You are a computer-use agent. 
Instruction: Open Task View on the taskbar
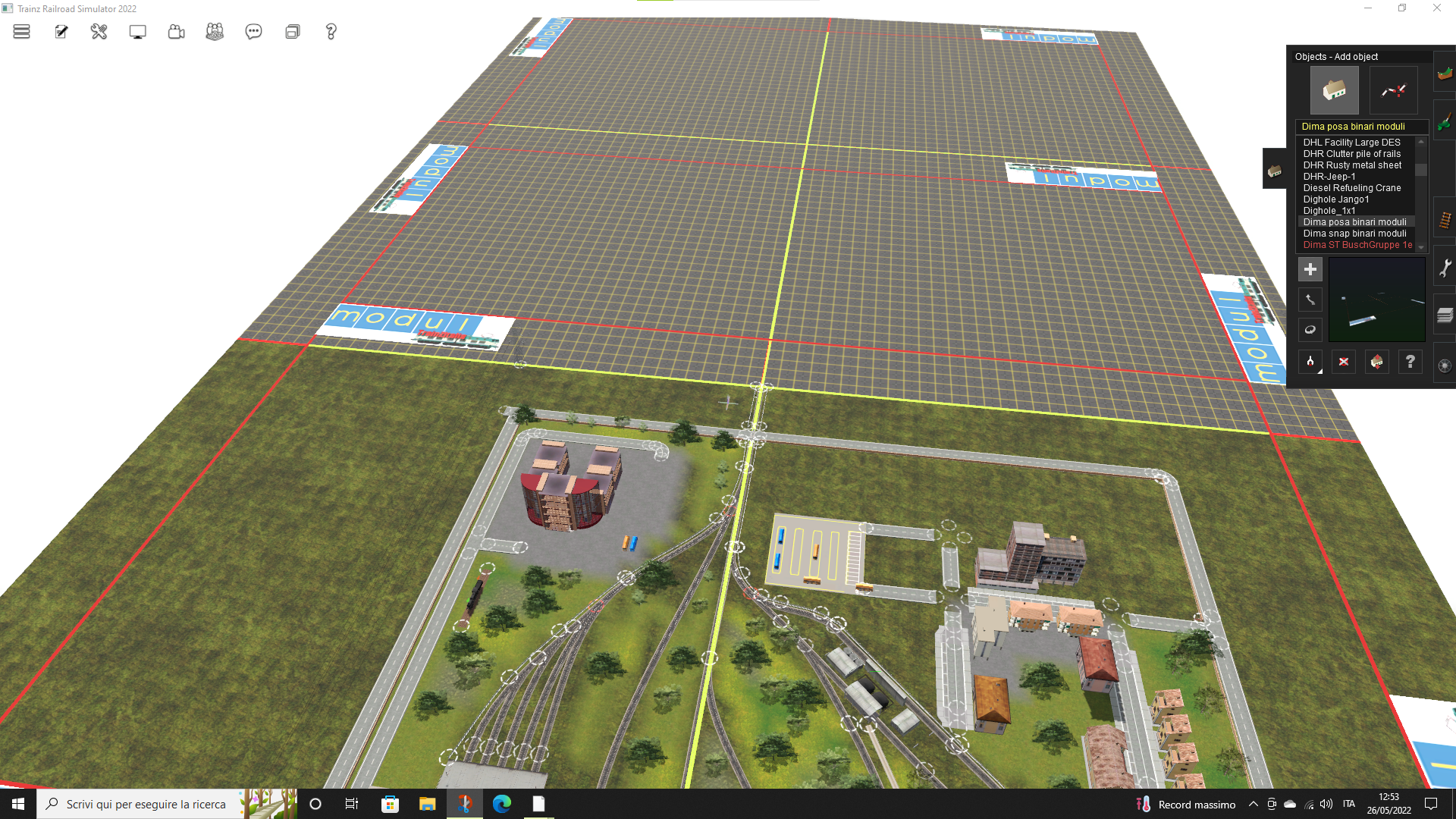pos(352,804)
